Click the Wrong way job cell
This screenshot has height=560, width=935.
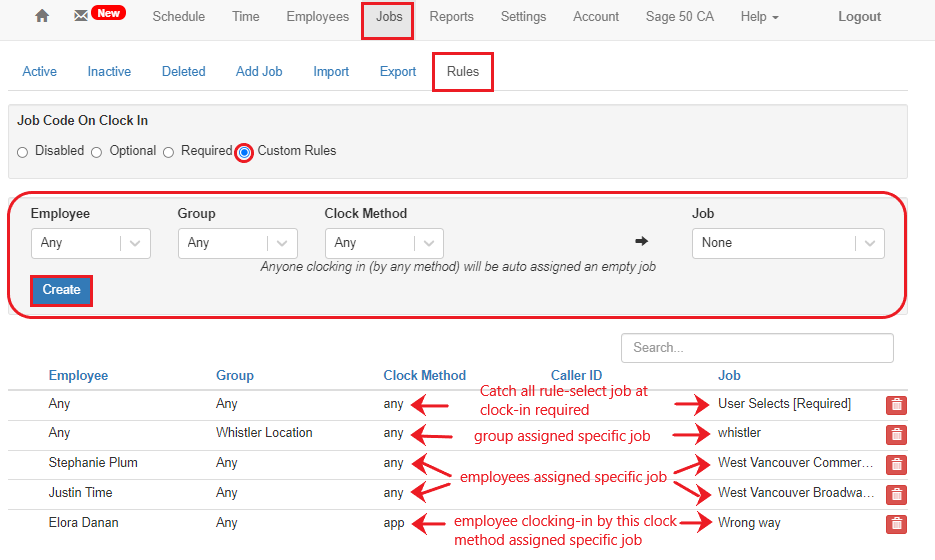tap(749, 523)
